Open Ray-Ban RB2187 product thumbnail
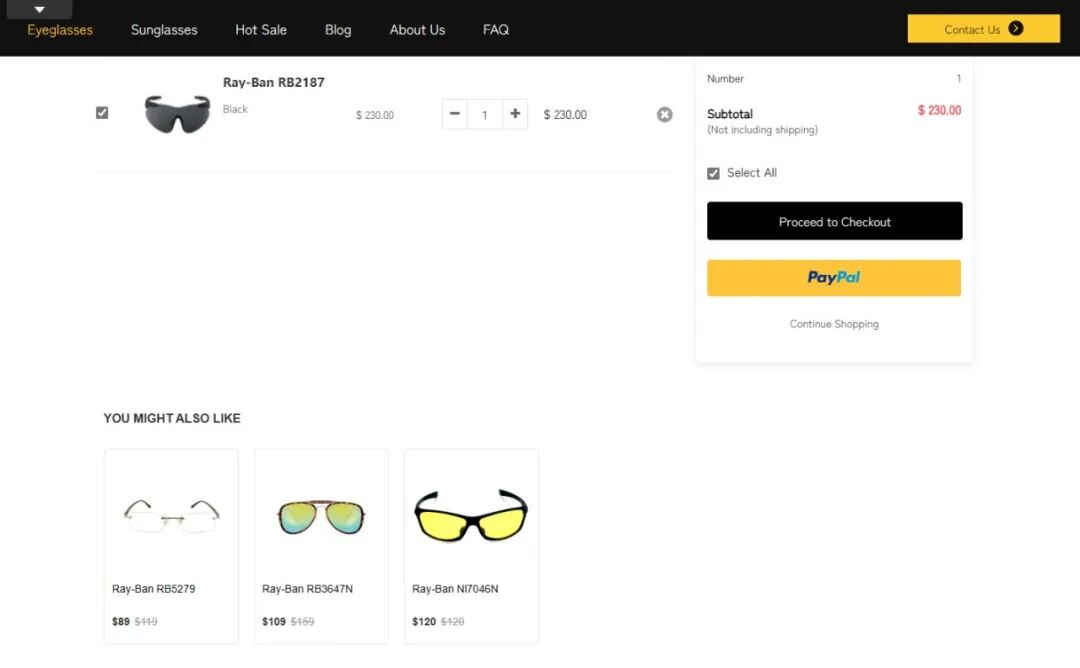This screenshot has height=668, width=1080. click(177, 114)
